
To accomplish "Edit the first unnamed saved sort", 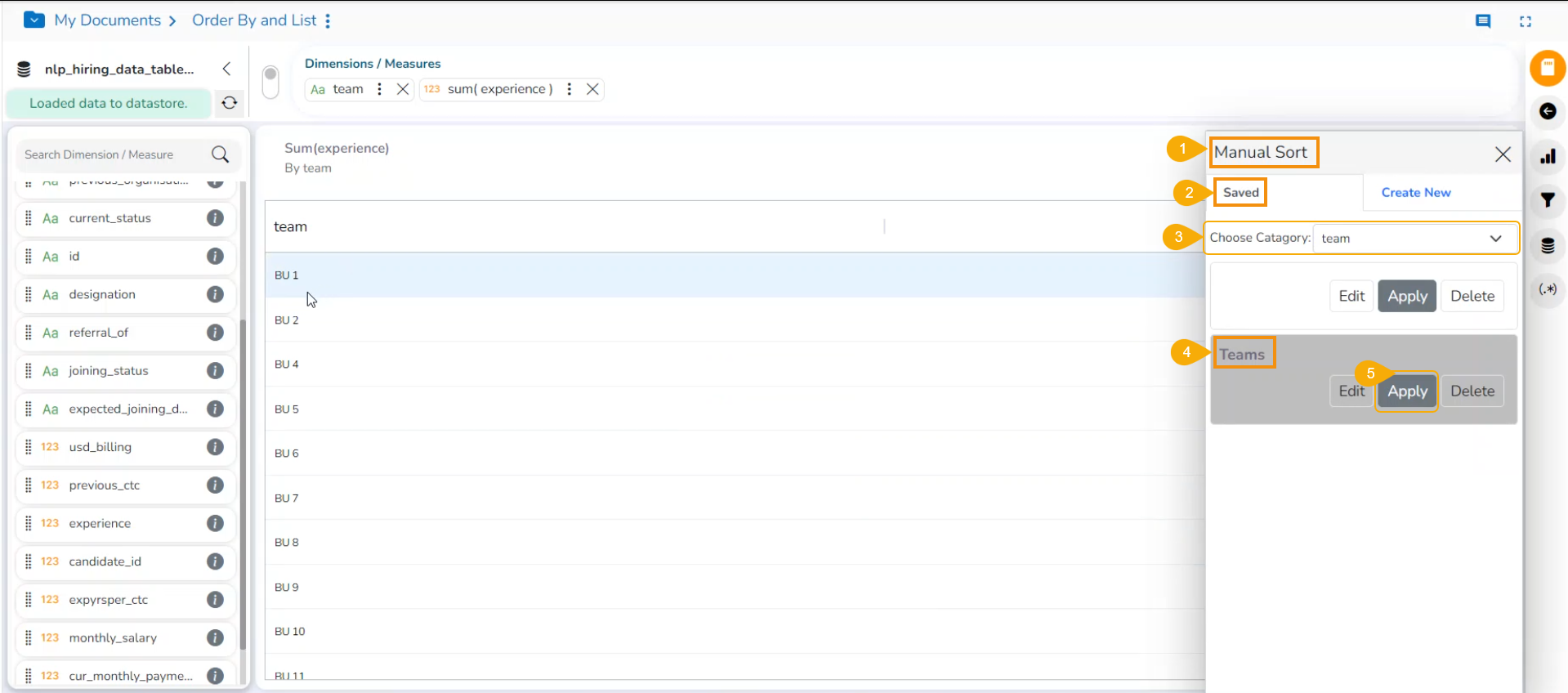I will 1351,296.
